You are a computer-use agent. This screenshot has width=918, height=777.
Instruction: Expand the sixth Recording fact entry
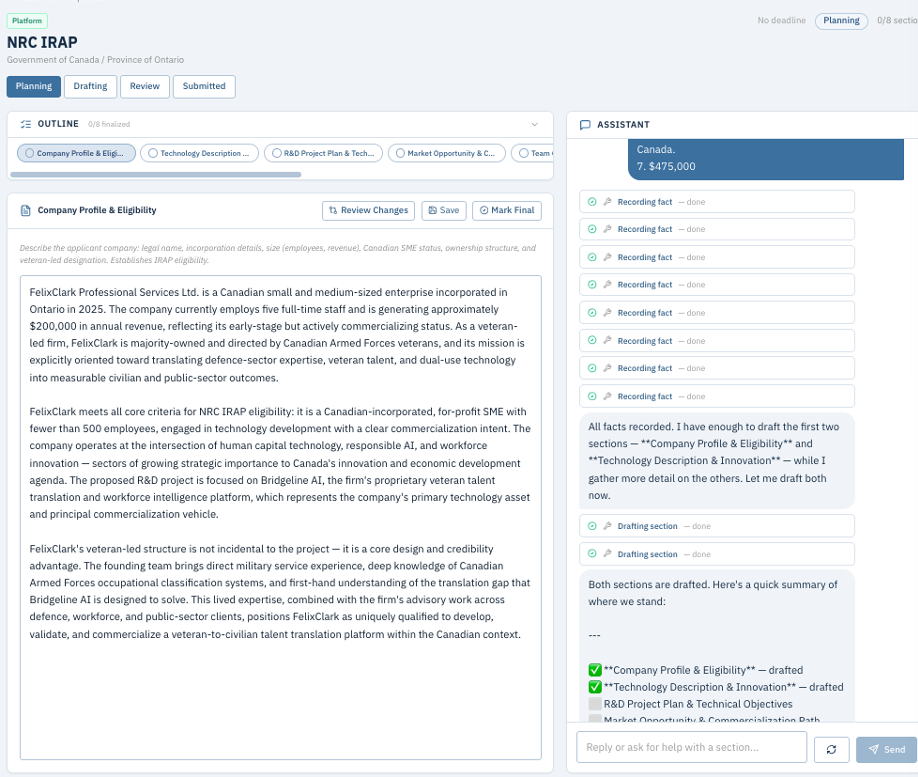(x=717, y=340)
